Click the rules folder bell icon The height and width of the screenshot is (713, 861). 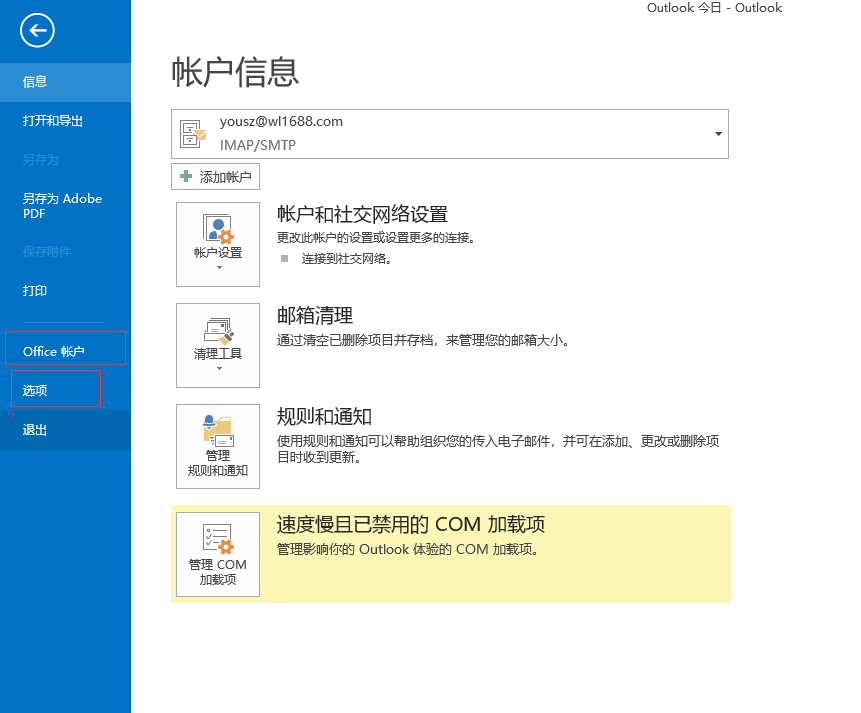tap(218, 431)
